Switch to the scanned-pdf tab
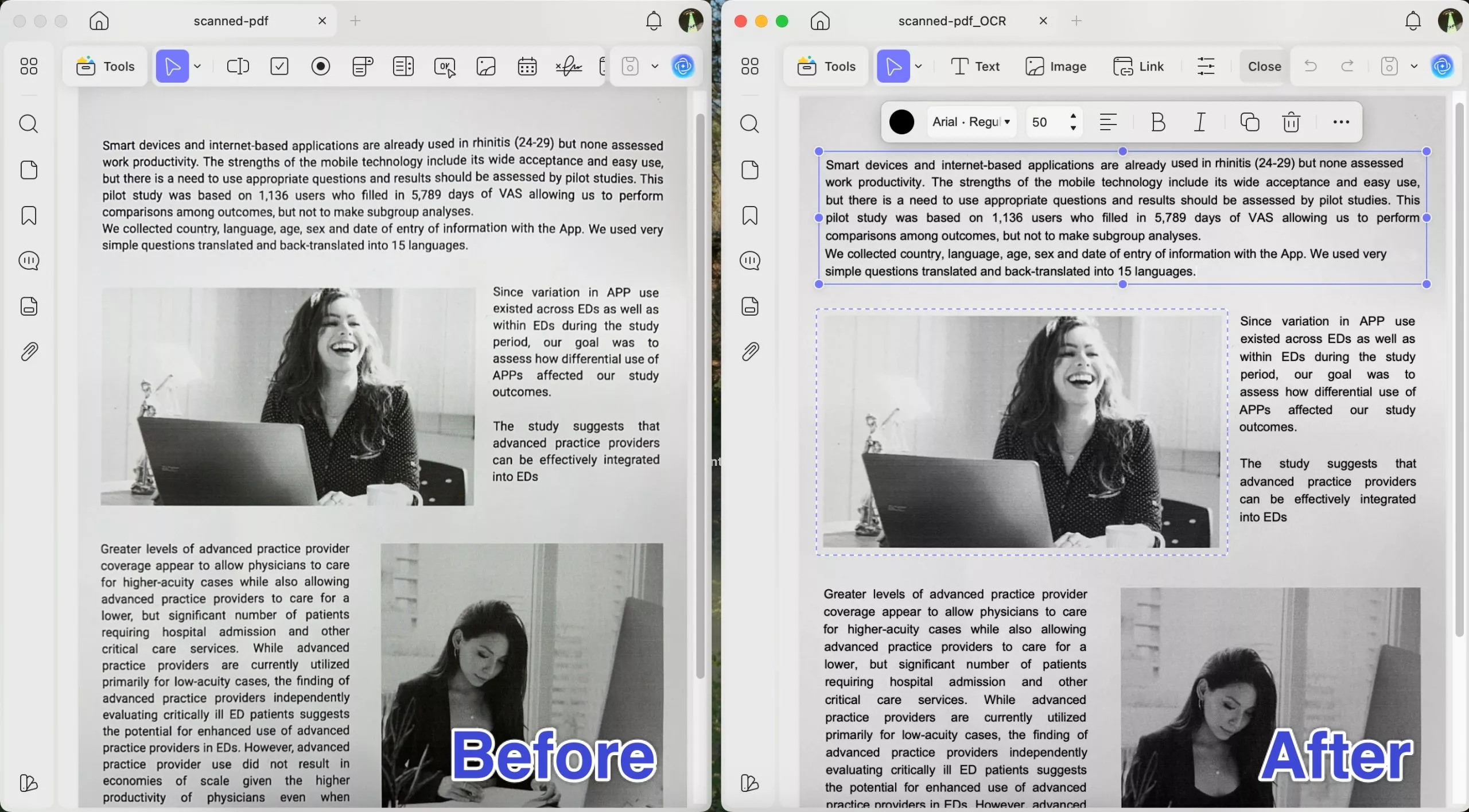This screenshot has height=812, width=1469. 230,21
